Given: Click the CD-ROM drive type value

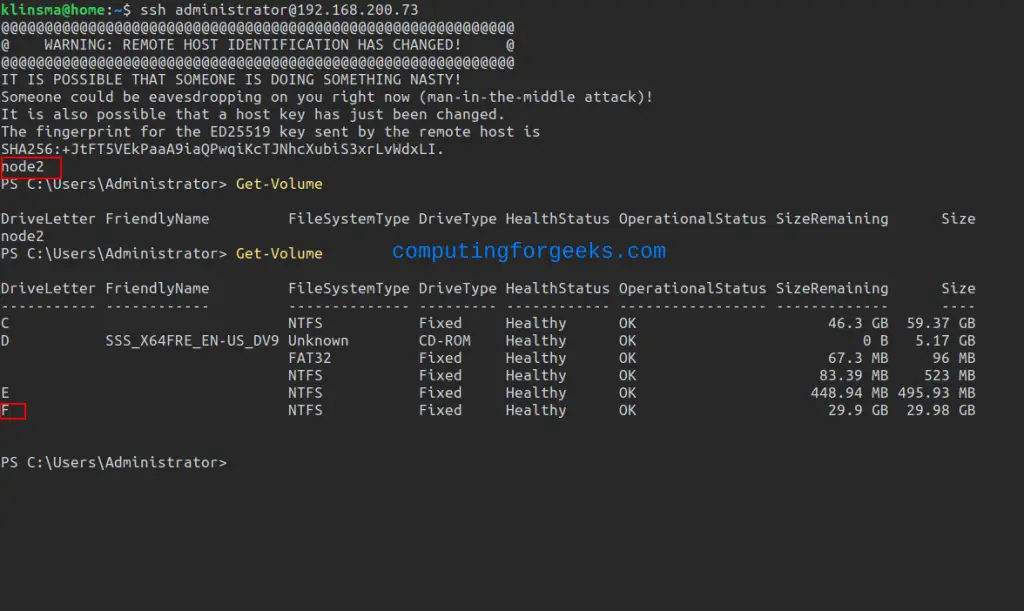Looking at the screenshot, I should tap(444, 341).
